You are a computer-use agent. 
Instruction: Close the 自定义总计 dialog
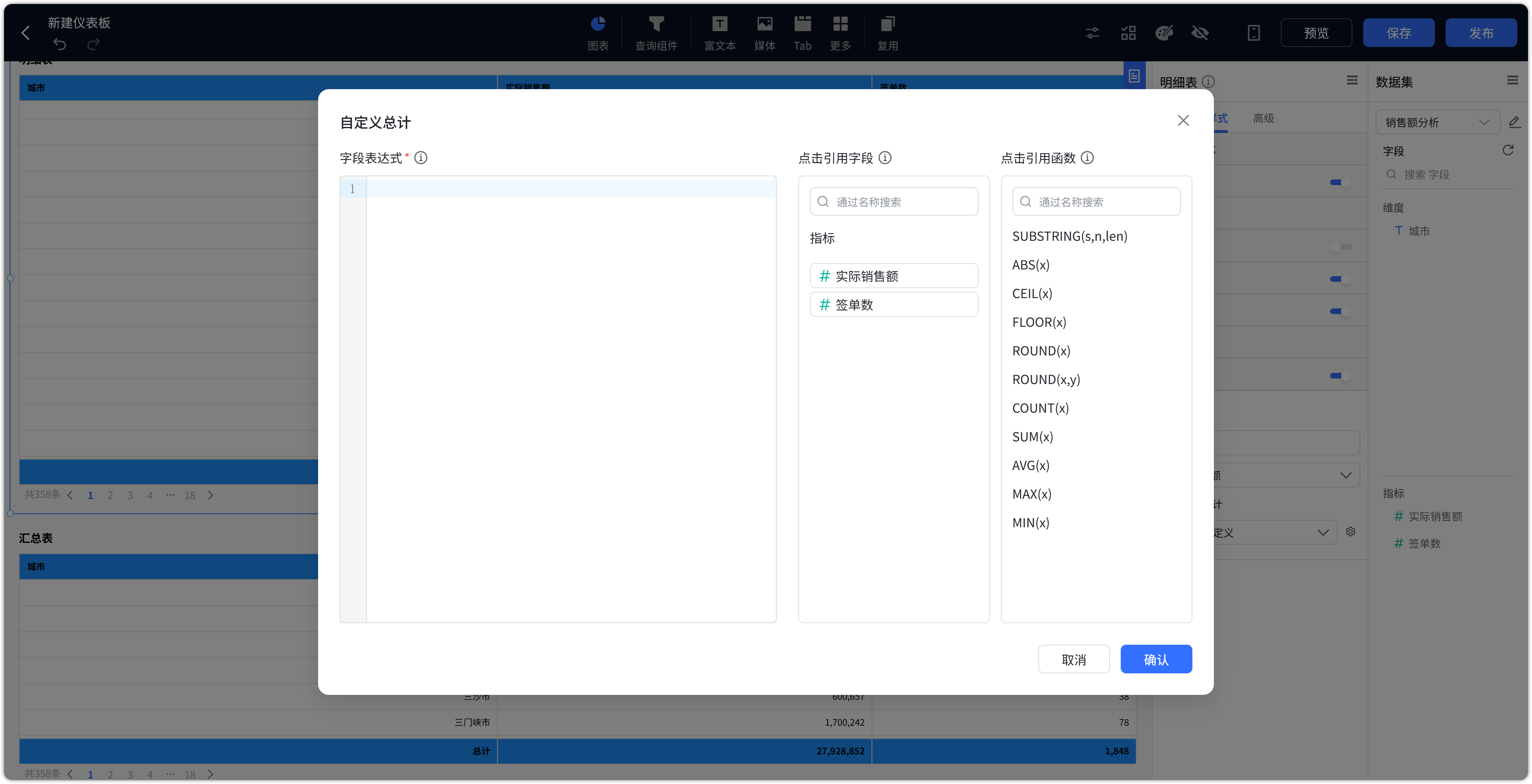(x=1183, y=121)
